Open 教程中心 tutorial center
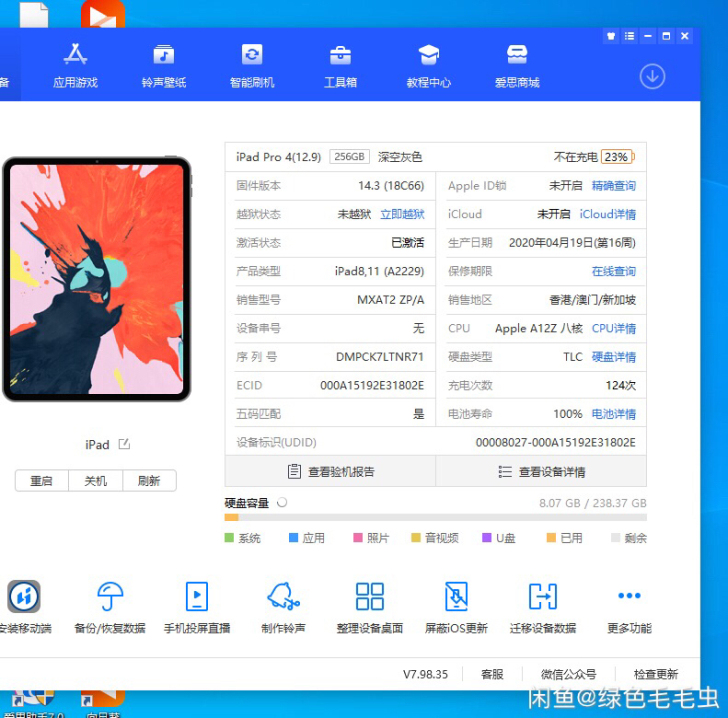 pos(429,66)
